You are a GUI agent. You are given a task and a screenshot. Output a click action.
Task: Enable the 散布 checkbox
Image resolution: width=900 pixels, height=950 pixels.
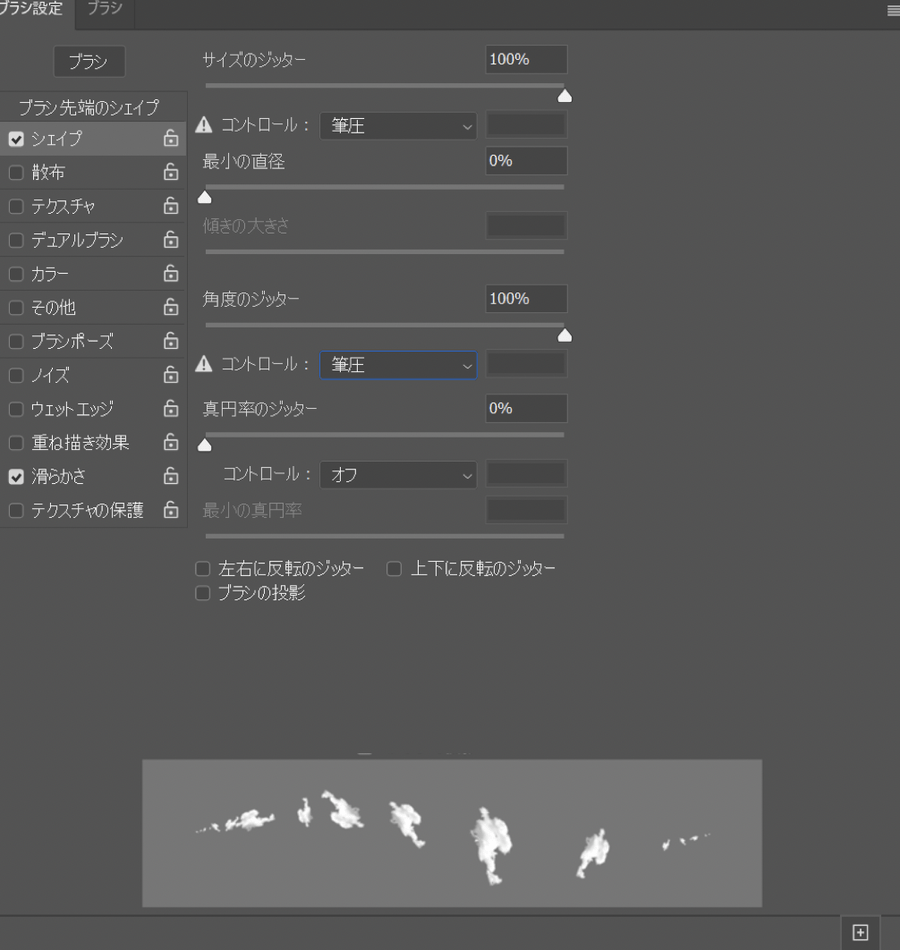pyautogui.click(x=16, y=173)
